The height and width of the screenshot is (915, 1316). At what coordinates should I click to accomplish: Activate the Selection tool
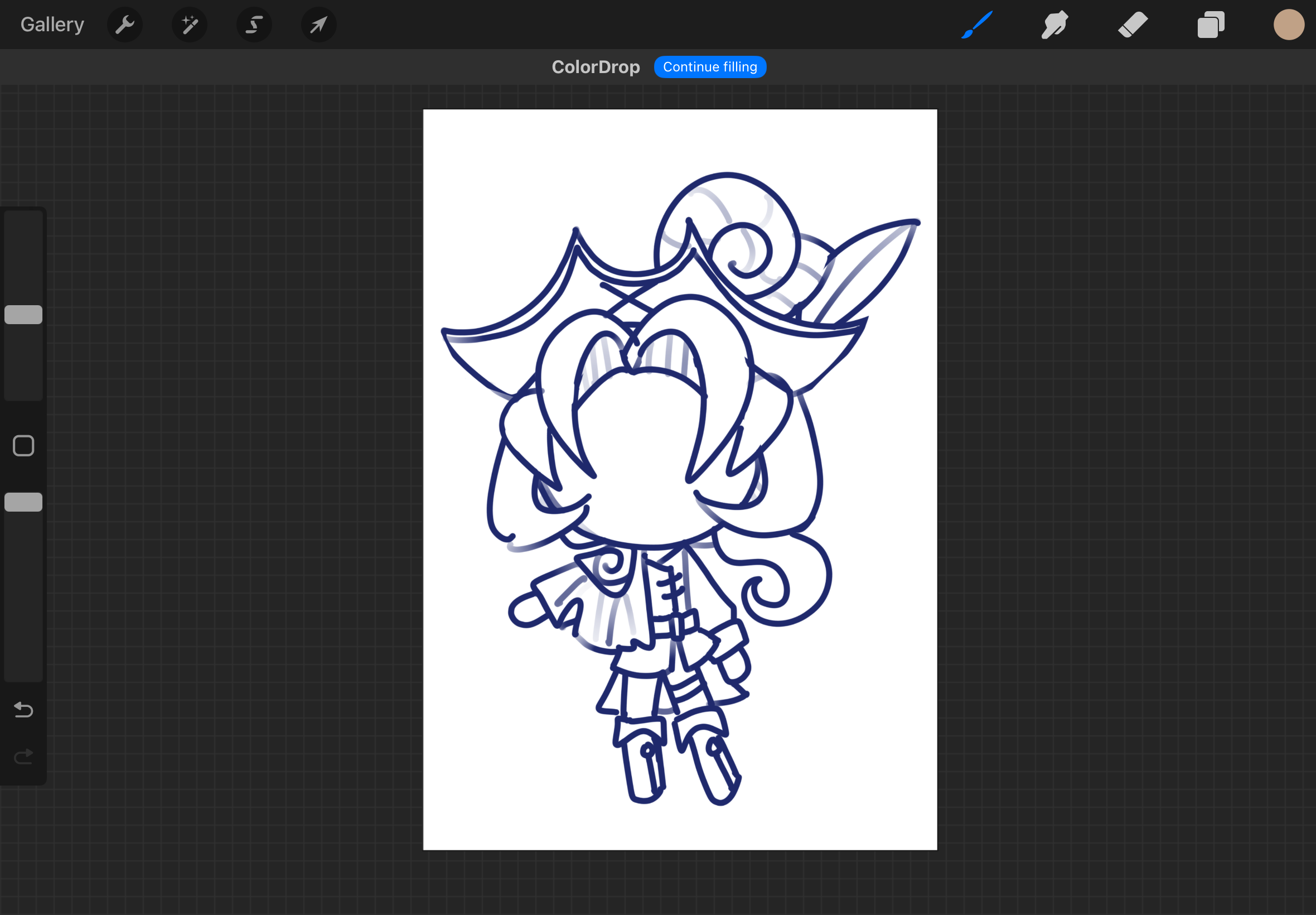point(254,25)
